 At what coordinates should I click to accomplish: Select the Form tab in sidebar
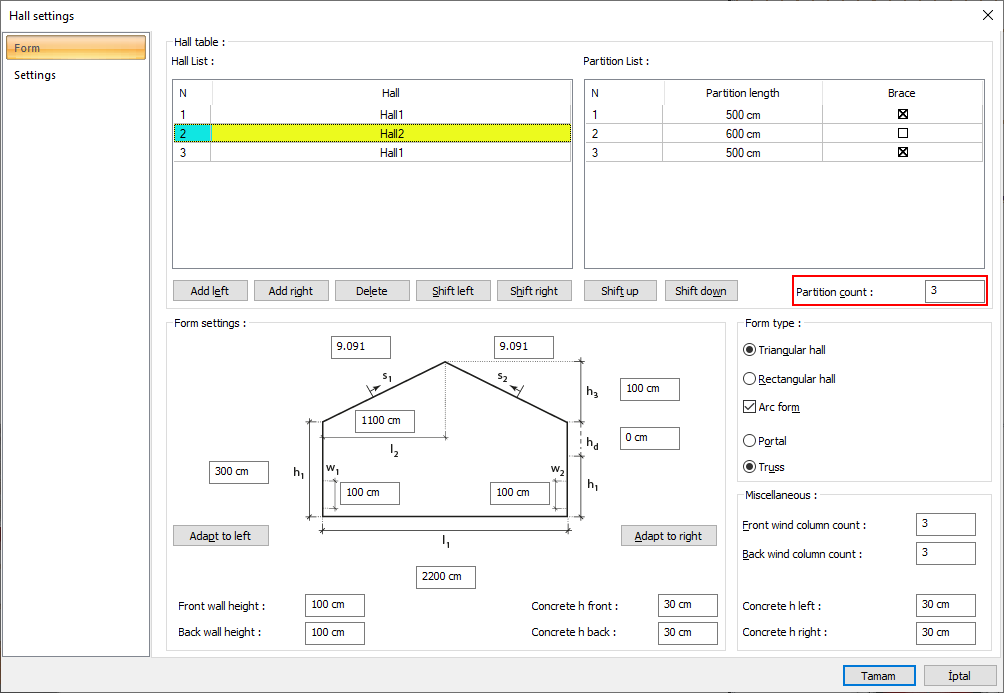point(76,48)
